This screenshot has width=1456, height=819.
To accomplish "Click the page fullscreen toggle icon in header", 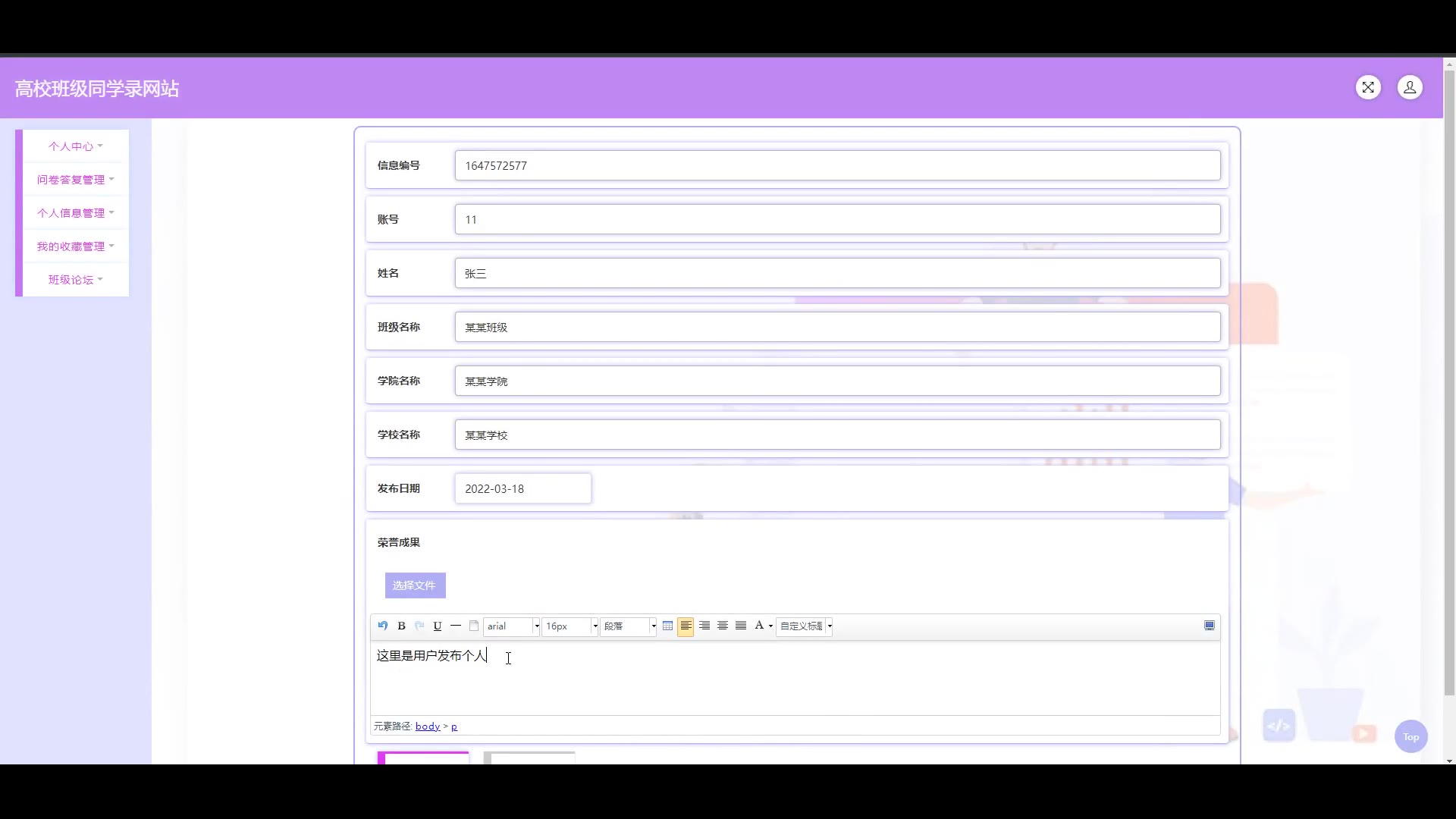I will click(1368, 87).
